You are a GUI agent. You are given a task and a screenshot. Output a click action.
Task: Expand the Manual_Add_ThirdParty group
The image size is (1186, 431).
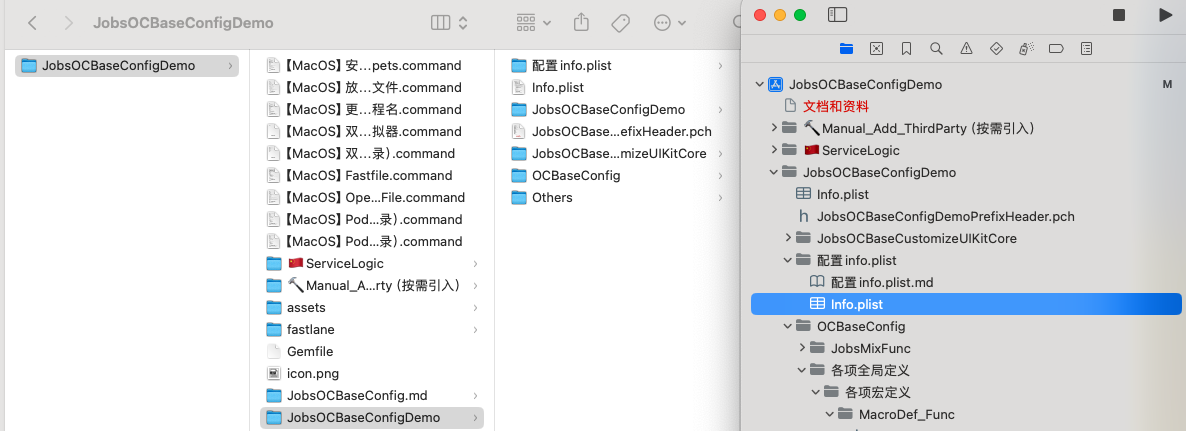pos(773,129)
